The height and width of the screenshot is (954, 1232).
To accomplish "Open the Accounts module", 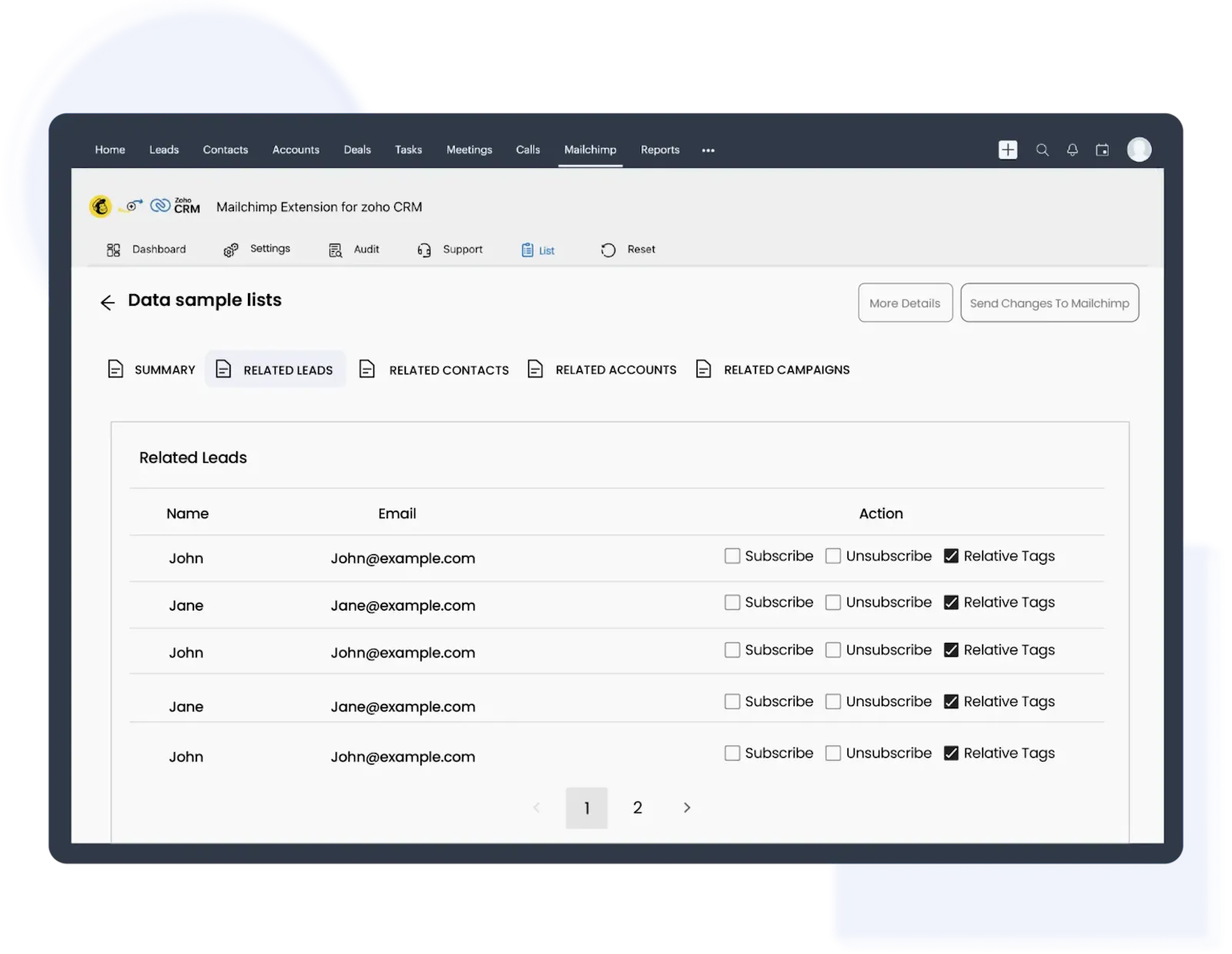I will coord(296,149).
